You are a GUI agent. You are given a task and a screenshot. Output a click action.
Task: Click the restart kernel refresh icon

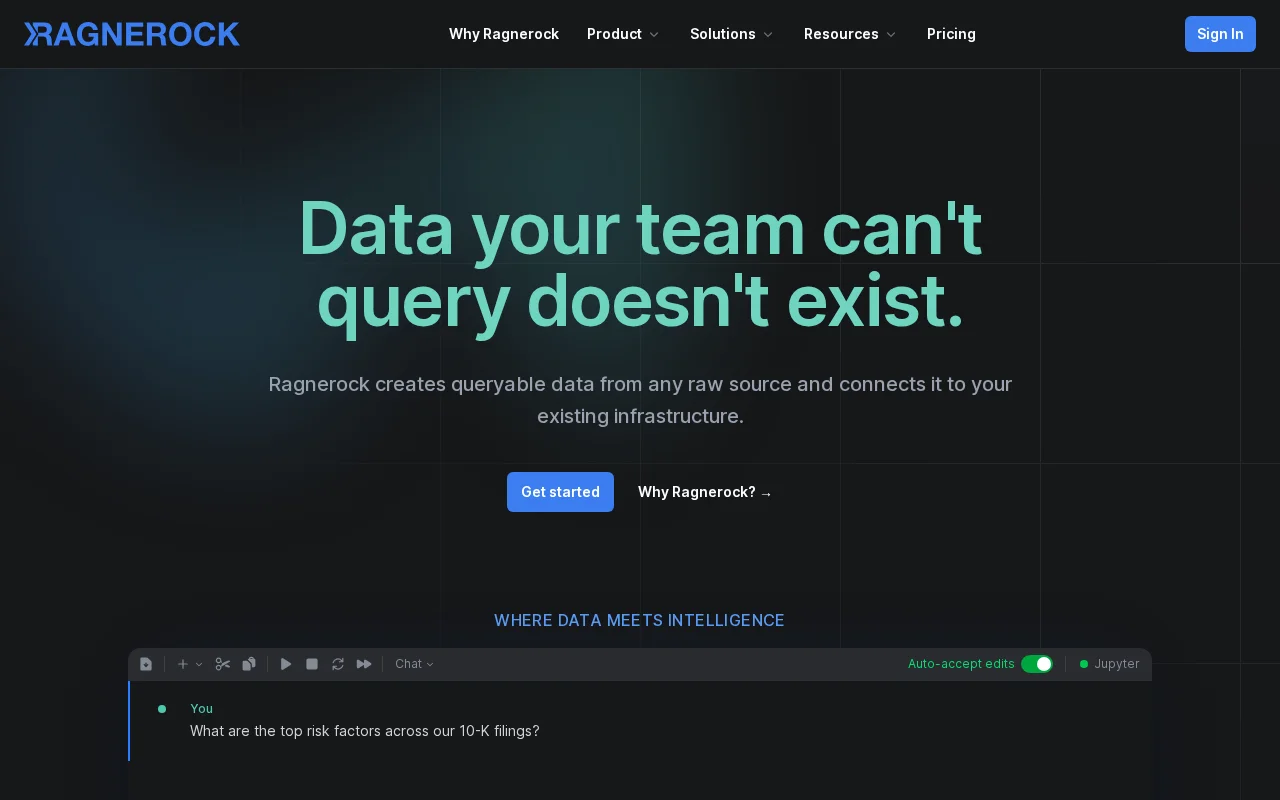pos(338,664)
